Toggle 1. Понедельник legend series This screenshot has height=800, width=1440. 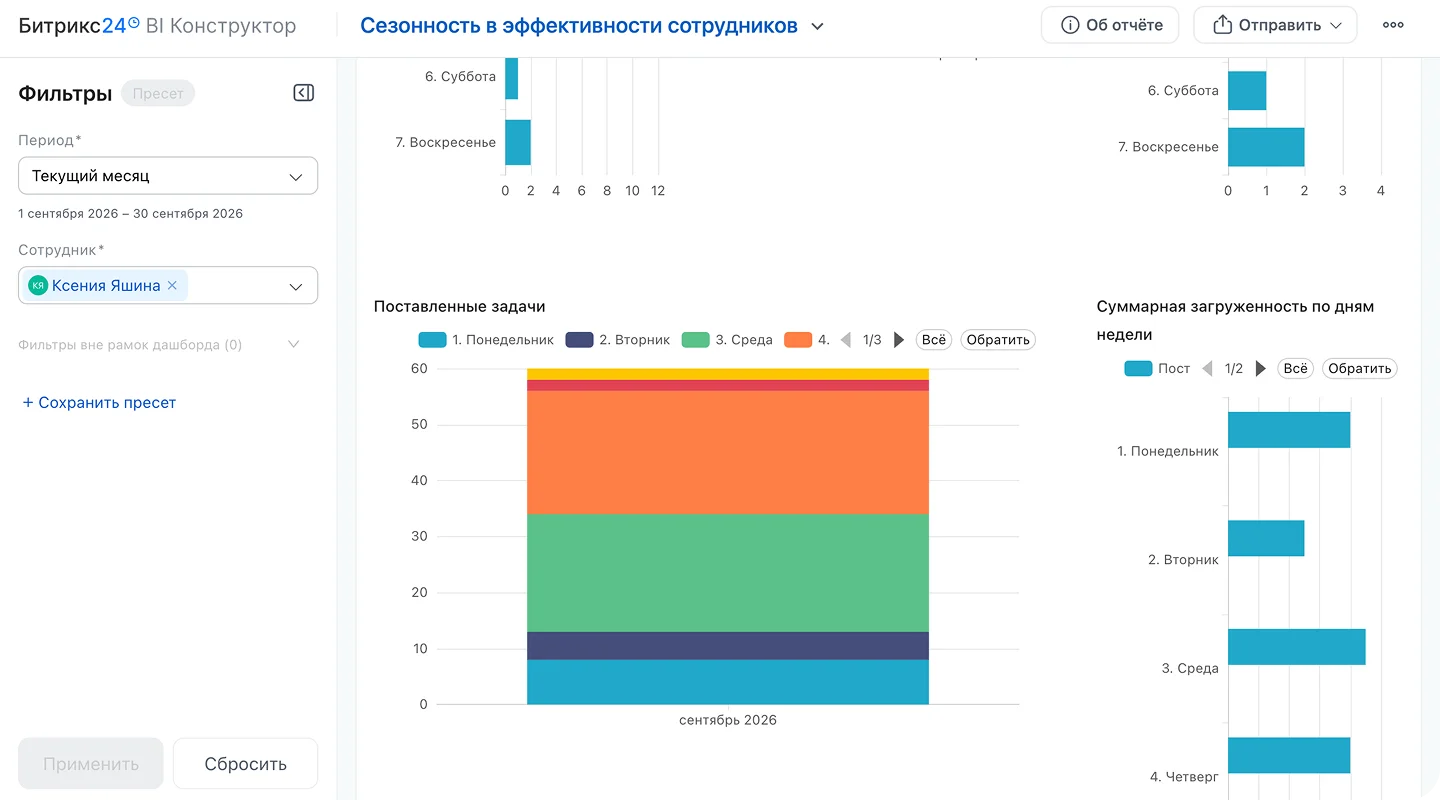point(486,340)
